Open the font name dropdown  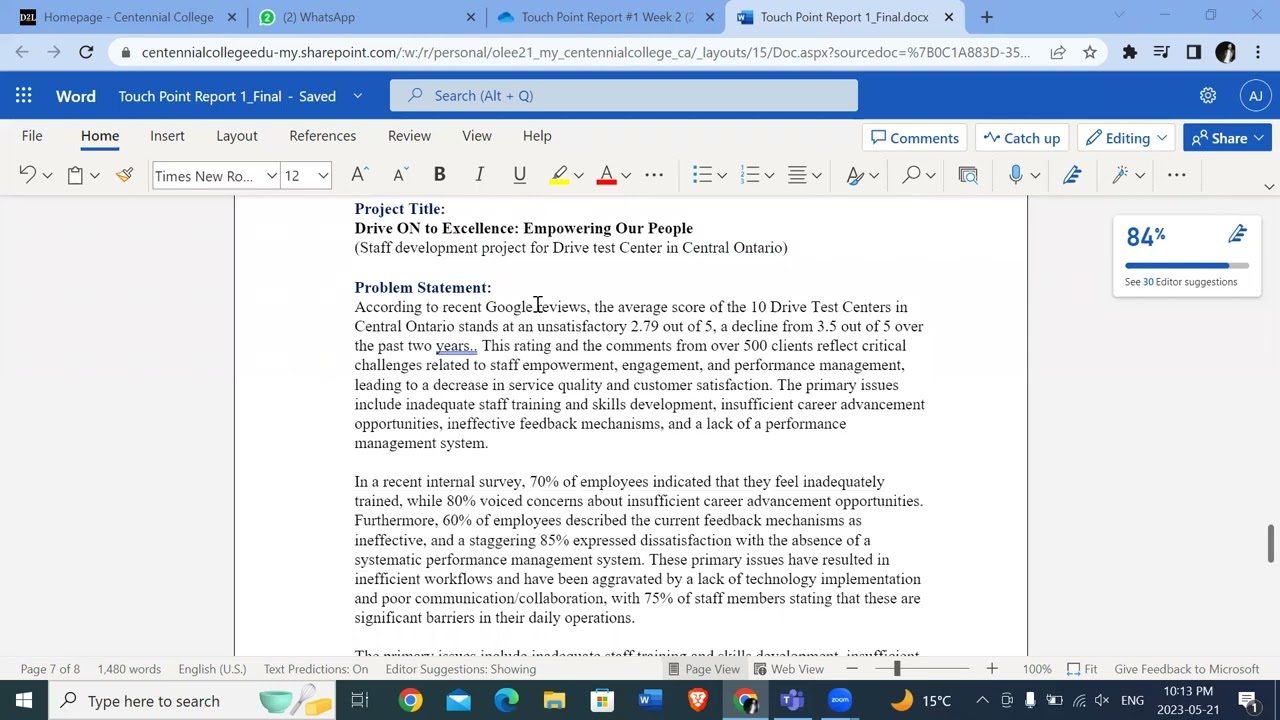click(271, 176)
